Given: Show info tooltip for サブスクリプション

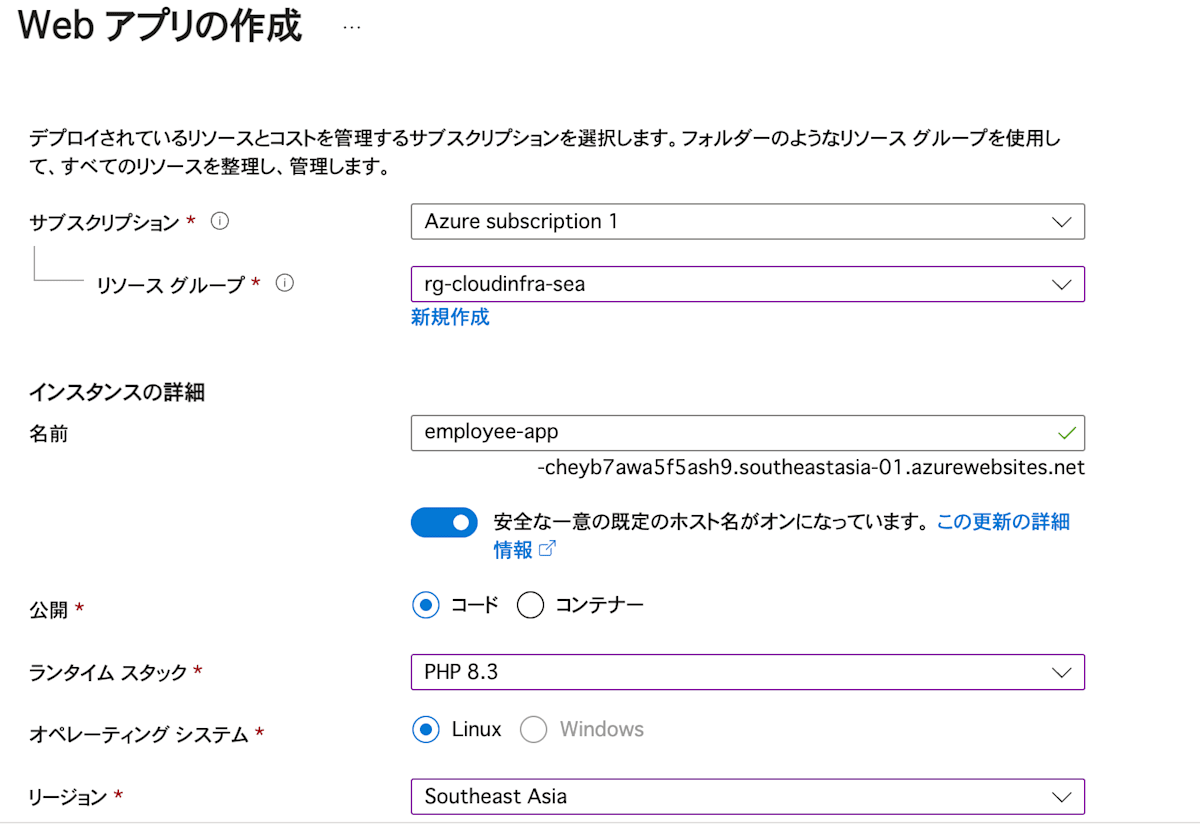Looking at the screenshot, I should pos(220,222).
